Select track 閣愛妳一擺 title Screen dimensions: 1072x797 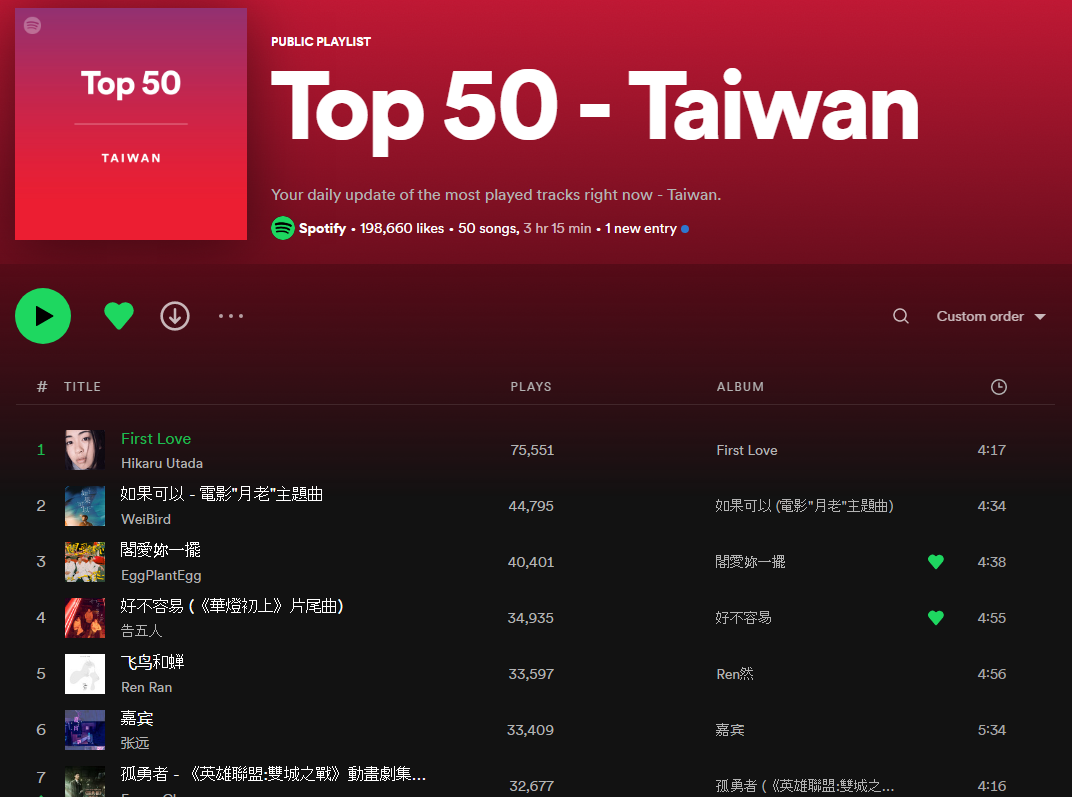pyautogui.click(x=161, y=550)
